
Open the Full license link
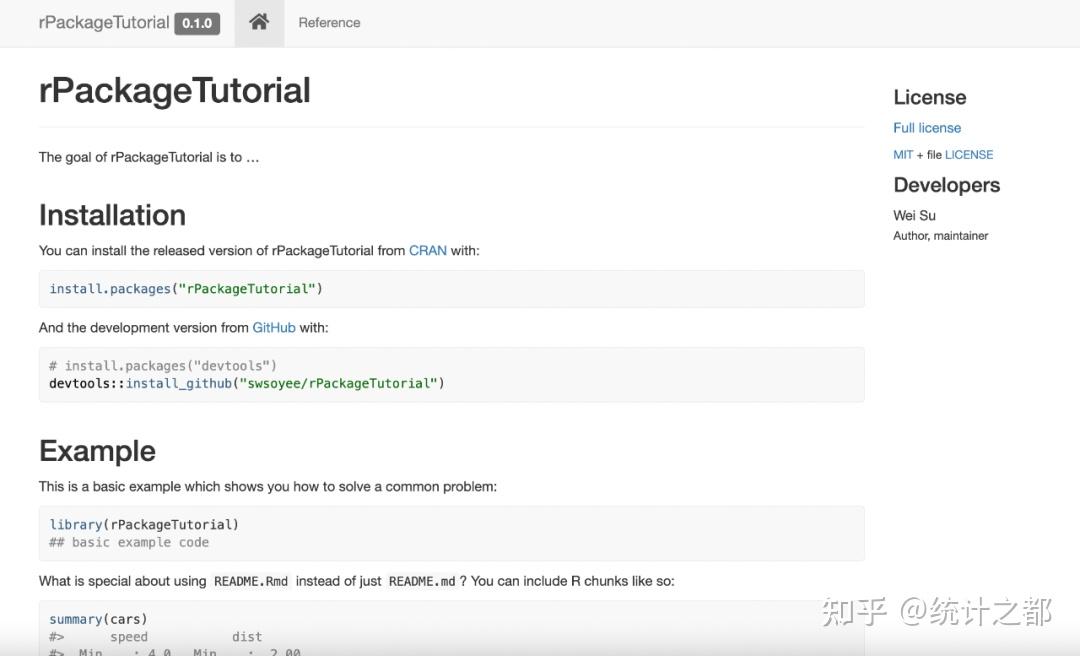(927, 128)
